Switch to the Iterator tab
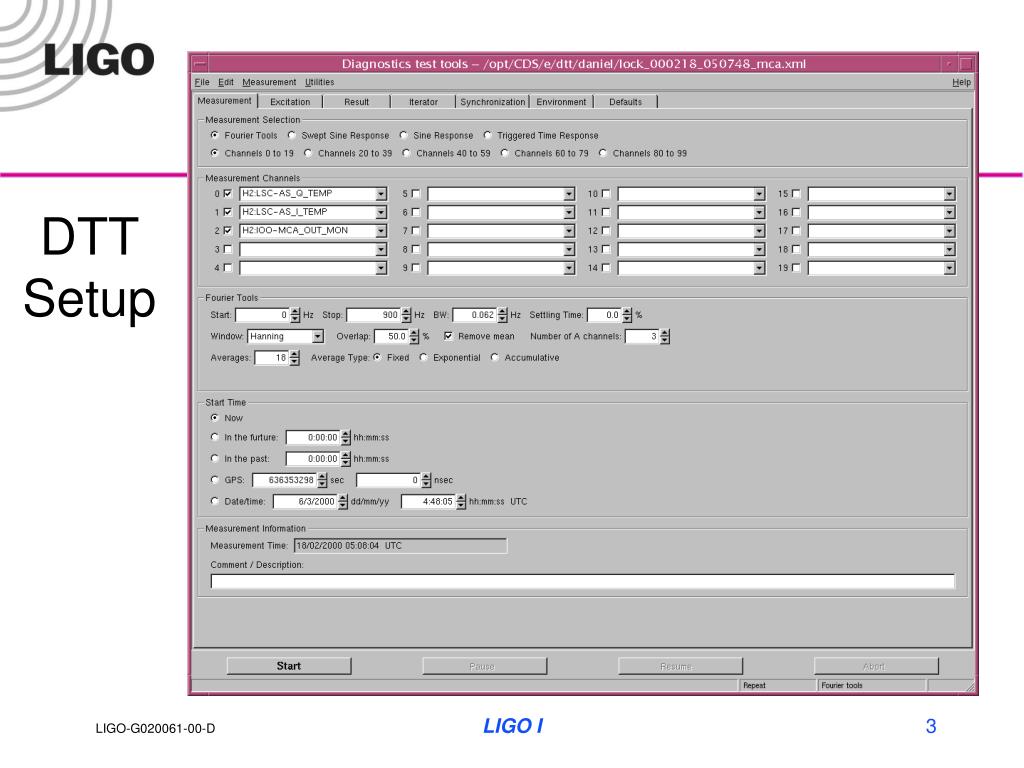 pyautogui.click(x=423, y=102)
